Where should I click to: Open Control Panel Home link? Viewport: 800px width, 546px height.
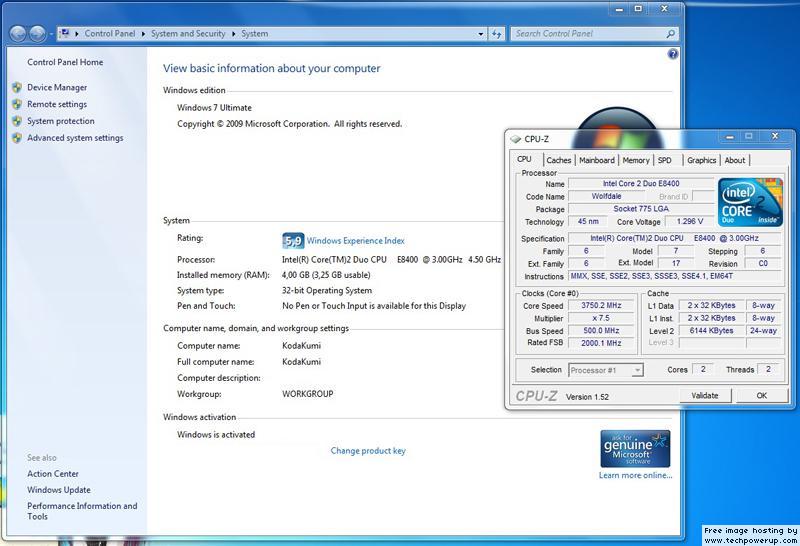pyautogui.click(x=65, y=62)
